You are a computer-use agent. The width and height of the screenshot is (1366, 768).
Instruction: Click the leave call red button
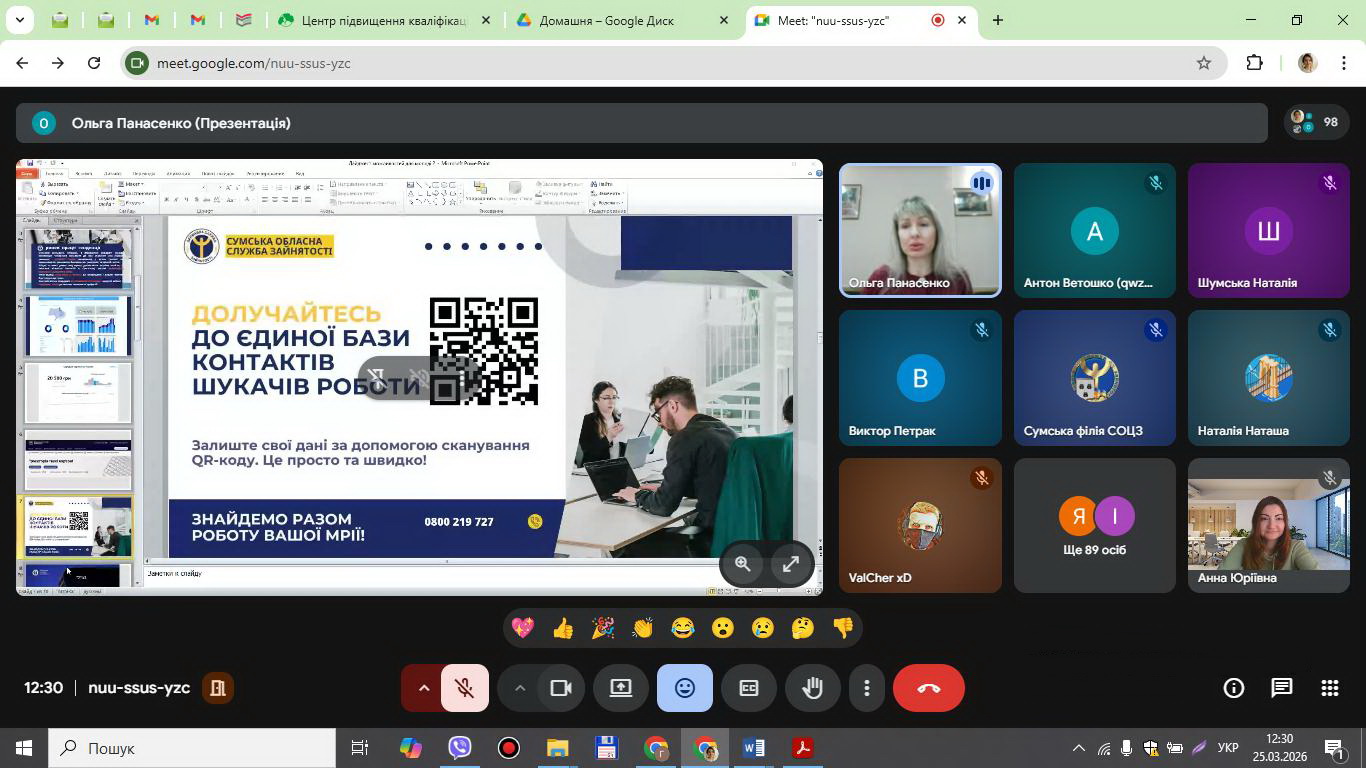pos(928,688)
